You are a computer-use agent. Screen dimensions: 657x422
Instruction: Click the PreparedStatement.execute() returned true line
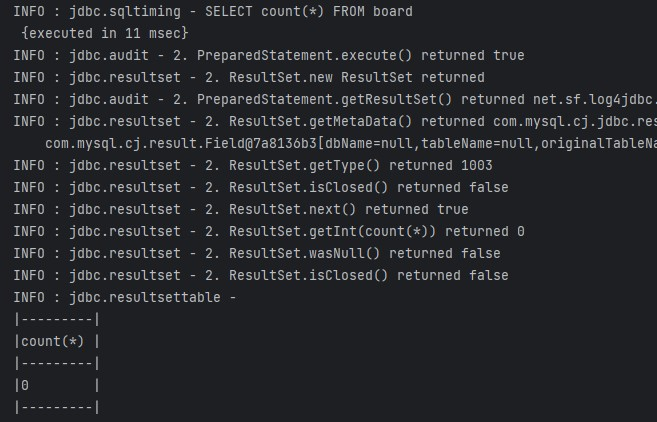(x=269, y=55)
